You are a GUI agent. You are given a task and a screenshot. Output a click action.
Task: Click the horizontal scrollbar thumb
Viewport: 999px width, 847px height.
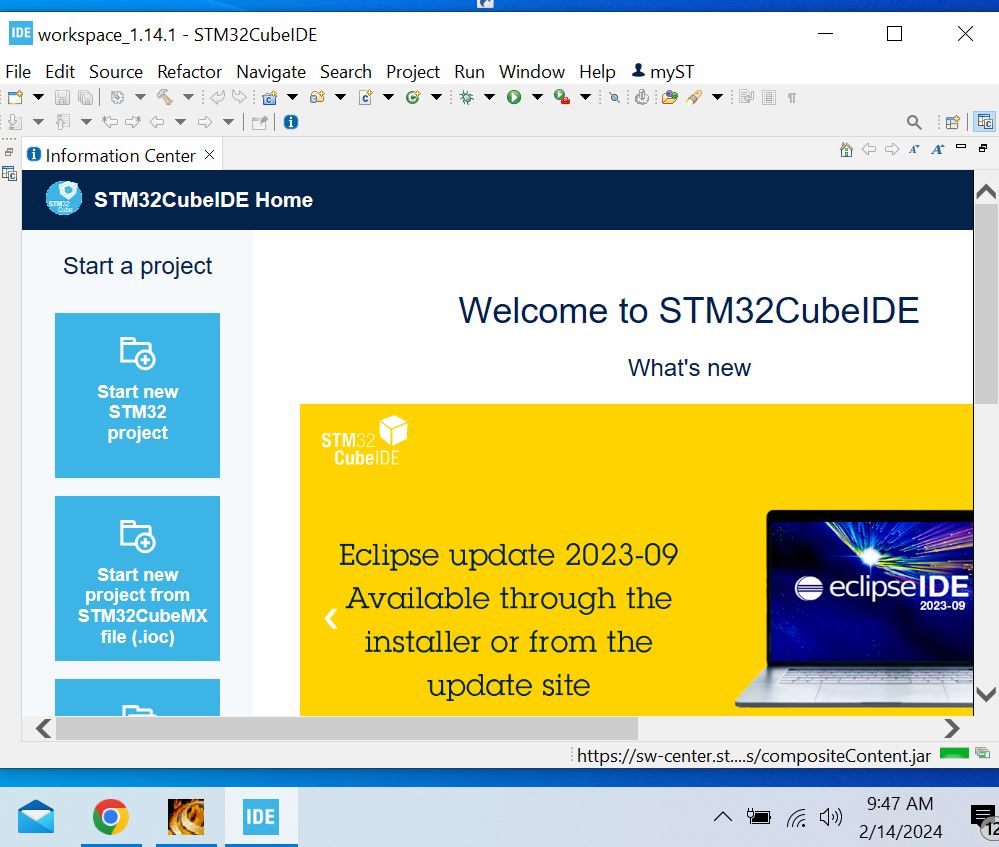347,728
